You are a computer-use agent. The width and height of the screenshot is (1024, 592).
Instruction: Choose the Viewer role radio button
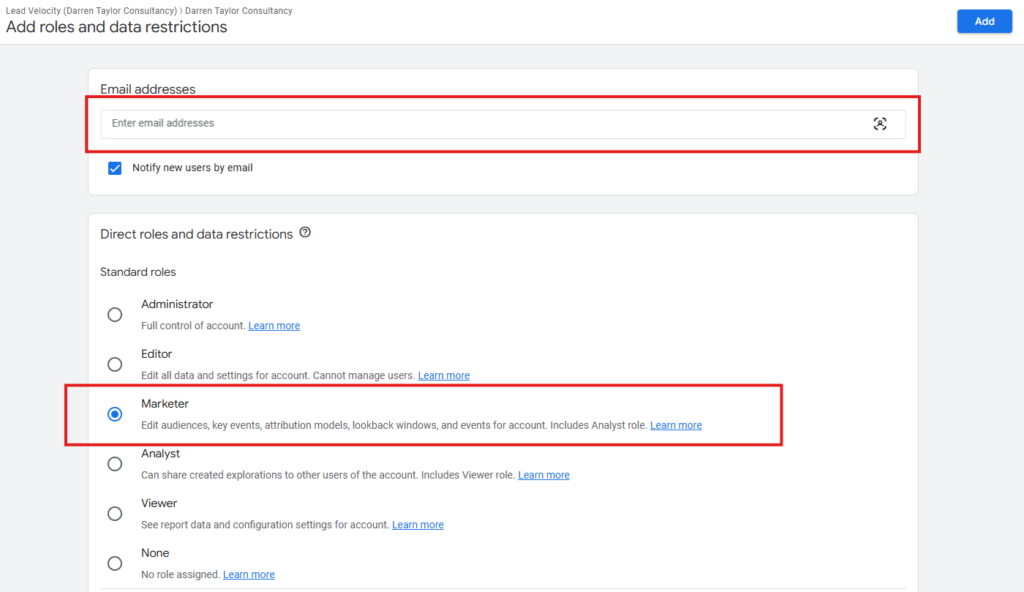pos(115,514)
